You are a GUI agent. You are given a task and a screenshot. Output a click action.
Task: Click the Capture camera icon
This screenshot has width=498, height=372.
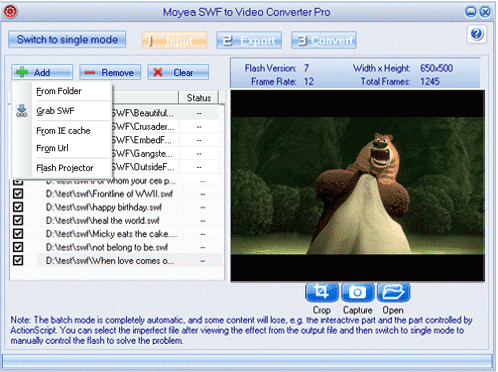pos(358,292)
